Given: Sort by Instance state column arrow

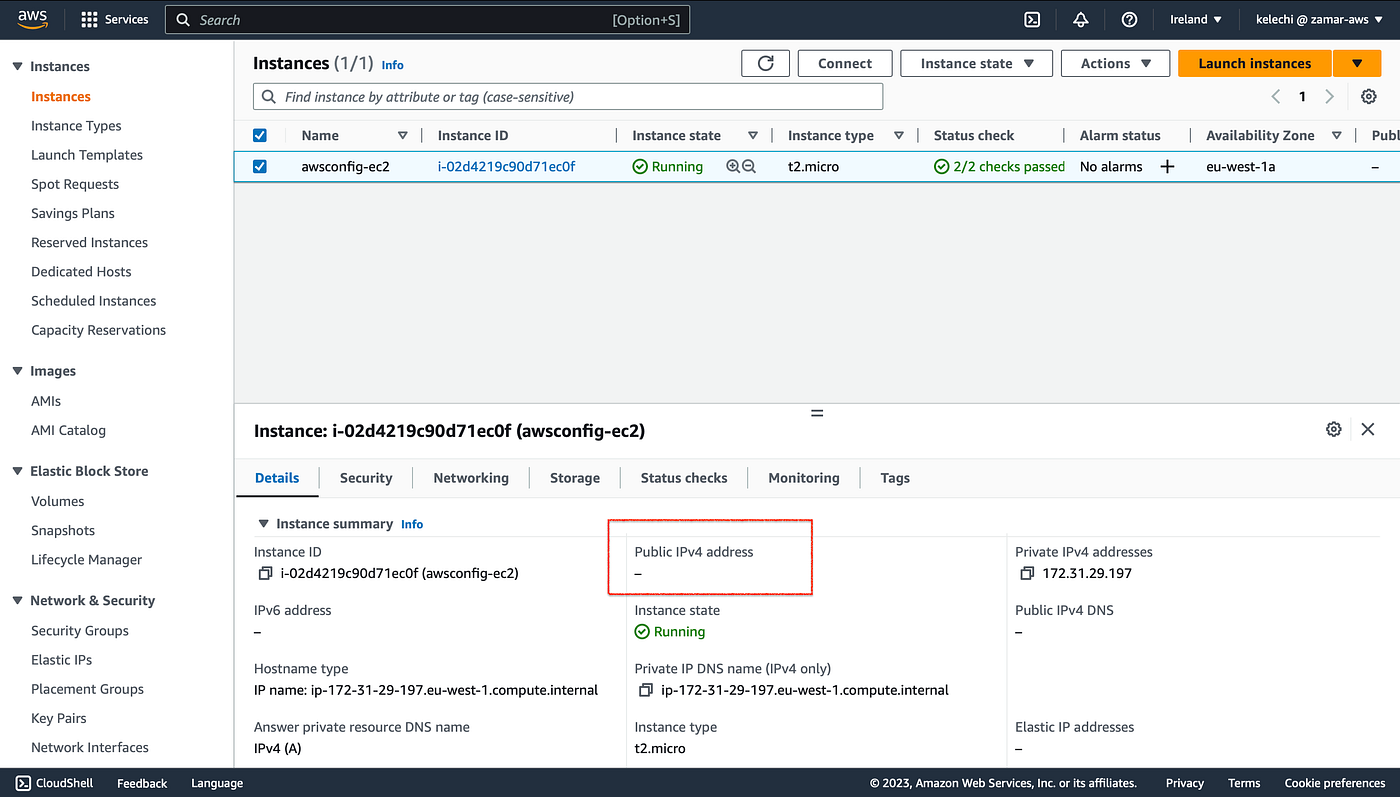Looking at the screenshot, I should (x=753, y=136).
